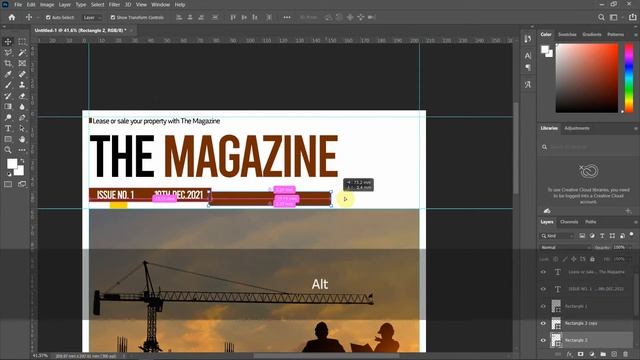Open the Color panel flyout menu
The image size is (640, 360).
tap(636, 35)
